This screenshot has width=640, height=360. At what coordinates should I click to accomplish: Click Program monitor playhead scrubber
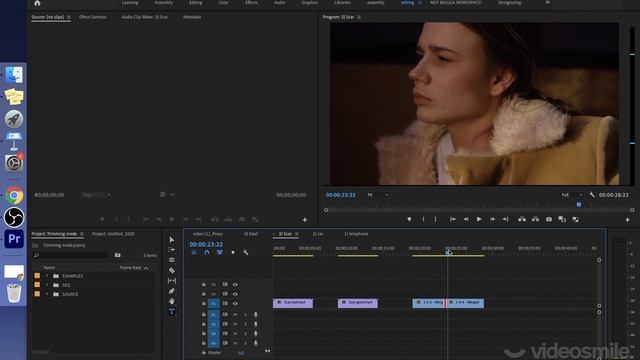point(578,204)
